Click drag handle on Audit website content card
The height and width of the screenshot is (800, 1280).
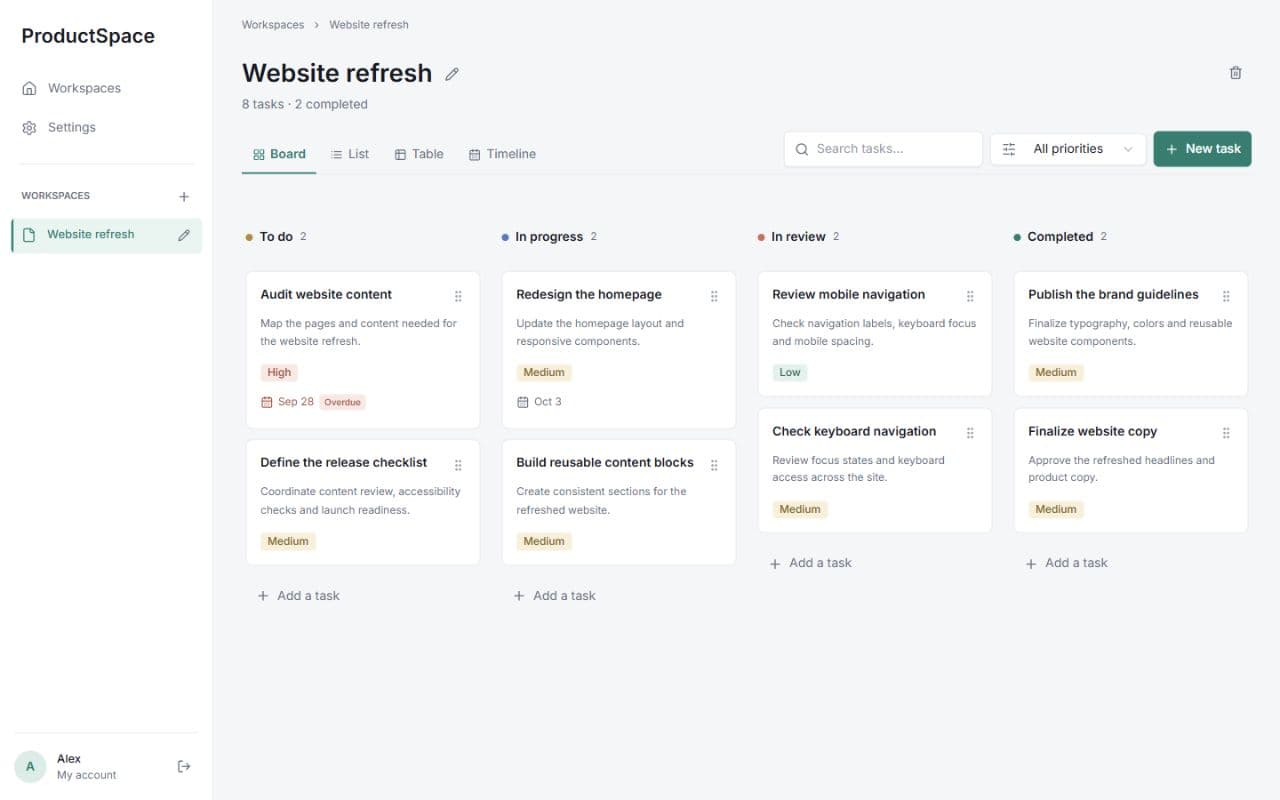tap(458, 296)
